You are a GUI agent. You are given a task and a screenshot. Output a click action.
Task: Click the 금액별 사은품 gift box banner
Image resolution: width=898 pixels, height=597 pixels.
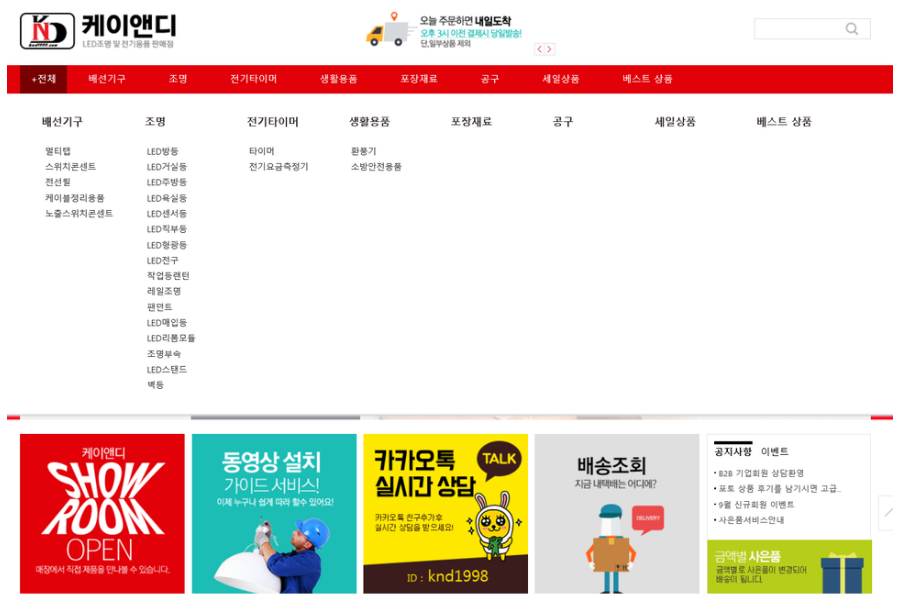click(x=789, y=567)
